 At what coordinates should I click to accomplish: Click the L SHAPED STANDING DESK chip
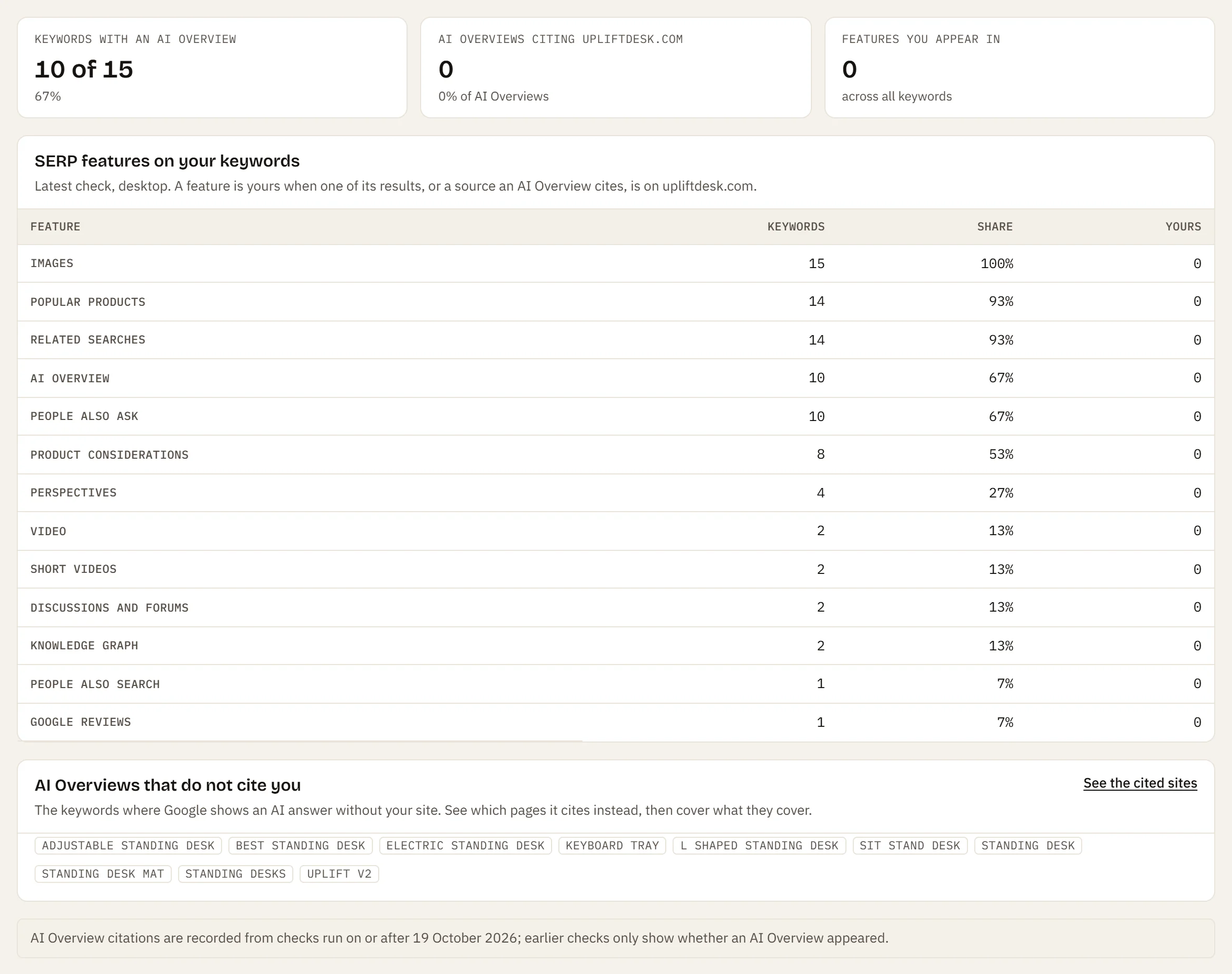(x=759, y=845)
